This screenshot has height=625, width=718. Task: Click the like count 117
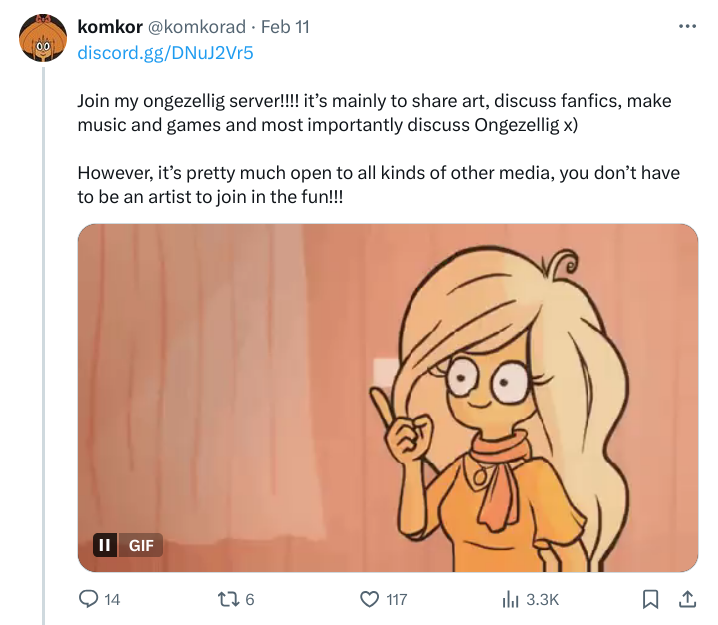tap(396, 599)
